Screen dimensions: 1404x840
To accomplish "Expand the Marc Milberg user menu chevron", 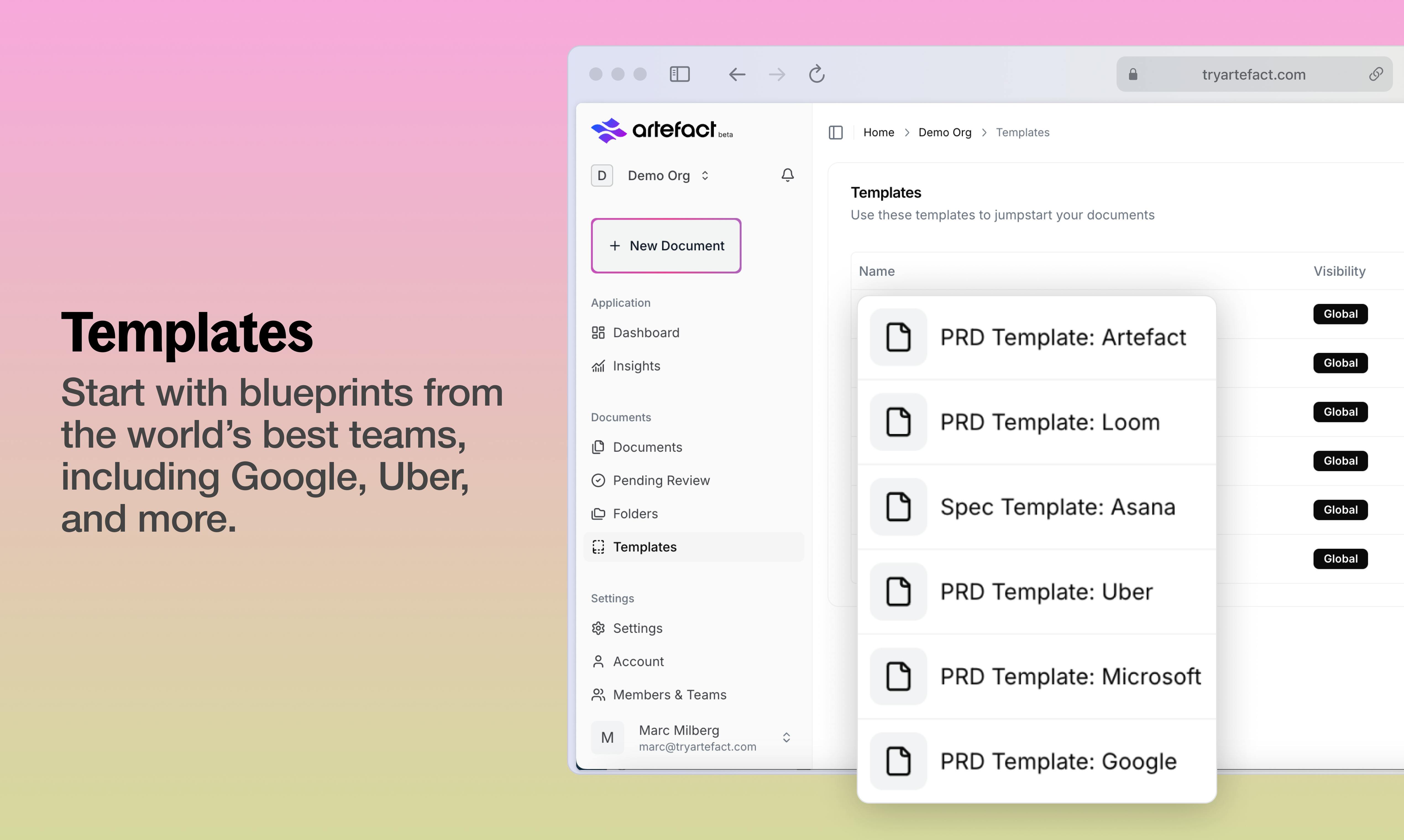I will pos(786,737).
